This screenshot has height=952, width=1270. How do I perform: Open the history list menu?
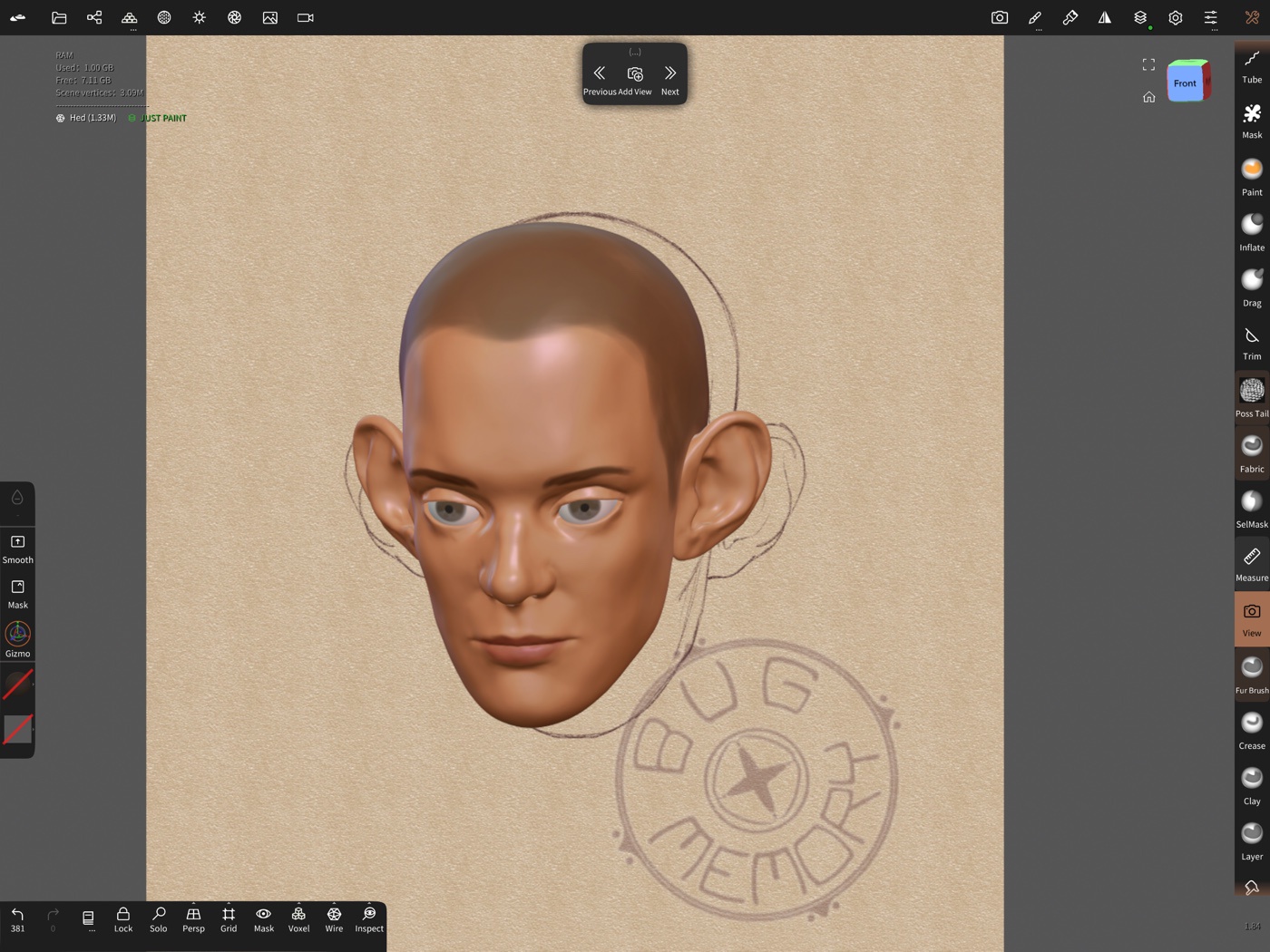tap(88, 919)
